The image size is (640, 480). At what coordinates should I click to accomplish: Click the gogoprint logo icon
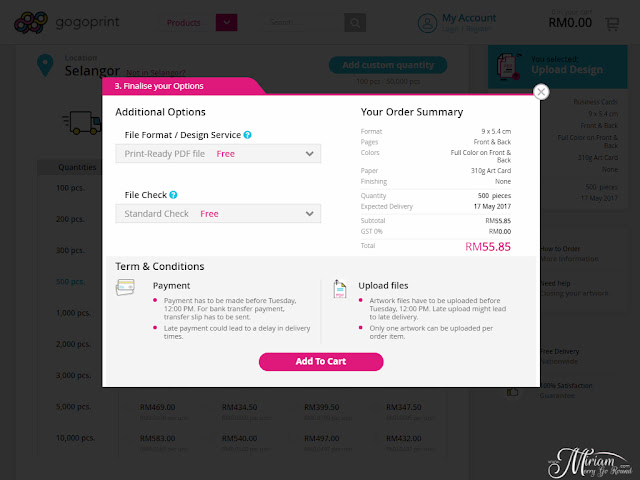pos(31,22)
